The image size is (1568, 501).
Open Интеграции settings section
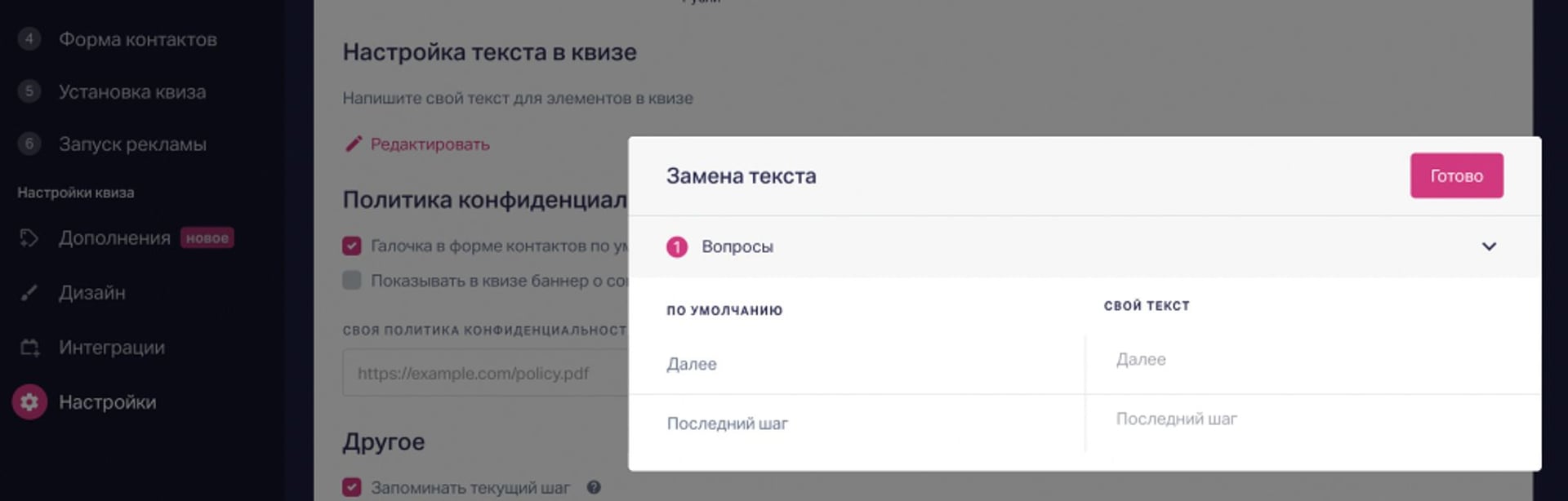point(112,347)
